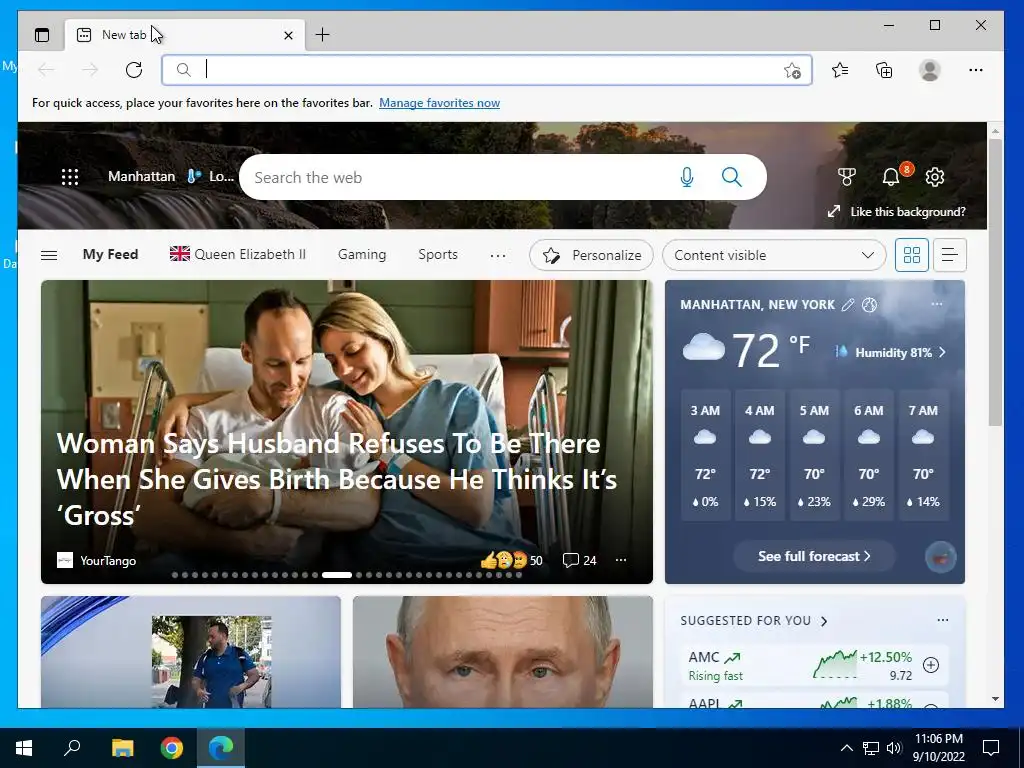The width and height of the screenshot is (1024, 768).
Task: Expand the Content visible dropdown
Action: coord(774,255)
